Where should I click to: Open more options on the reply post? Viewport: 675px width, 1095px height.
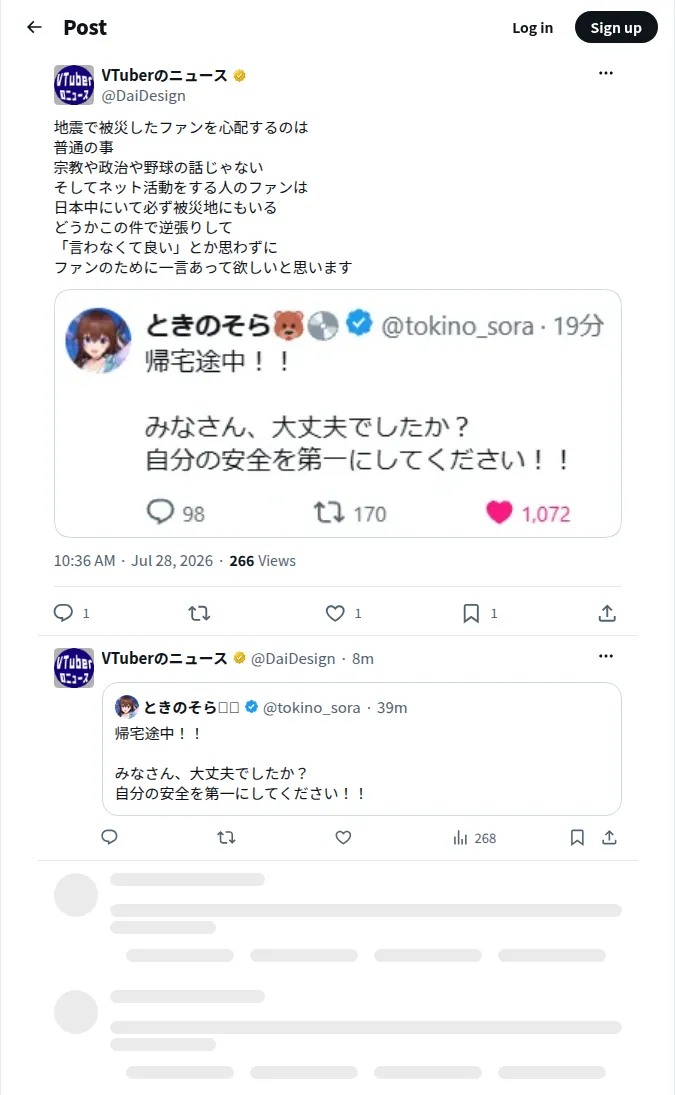606,656
